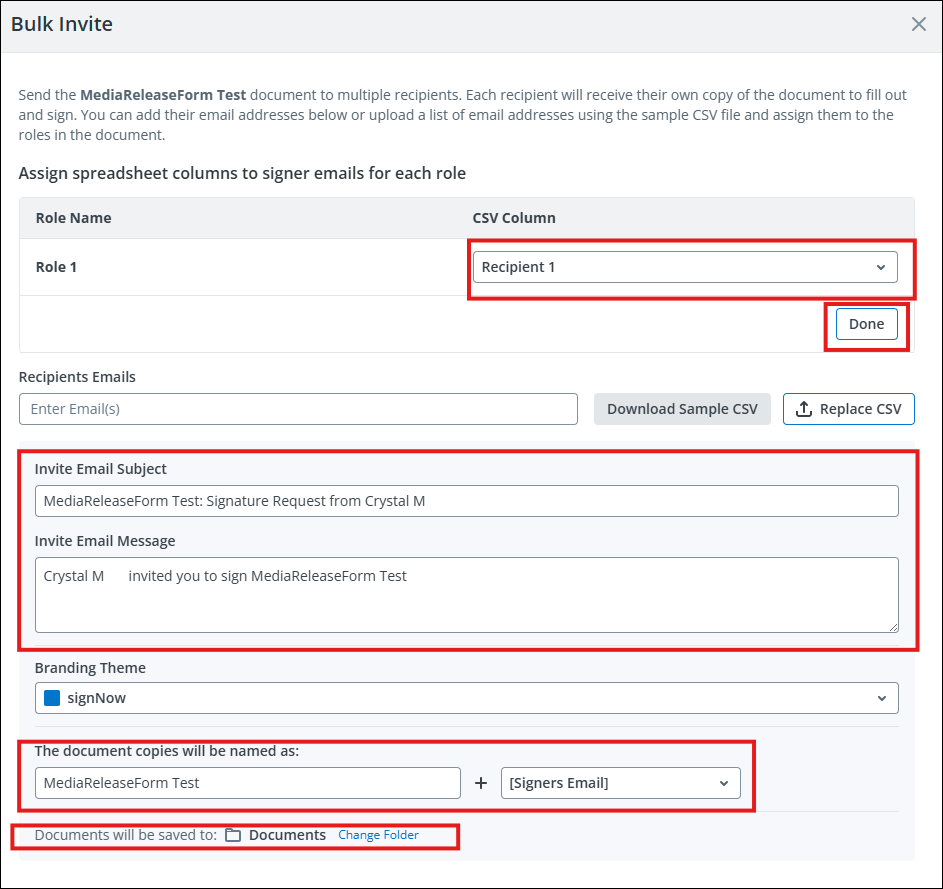Edit the document copy name field
943x889 pixels.
tap(248, 783)
